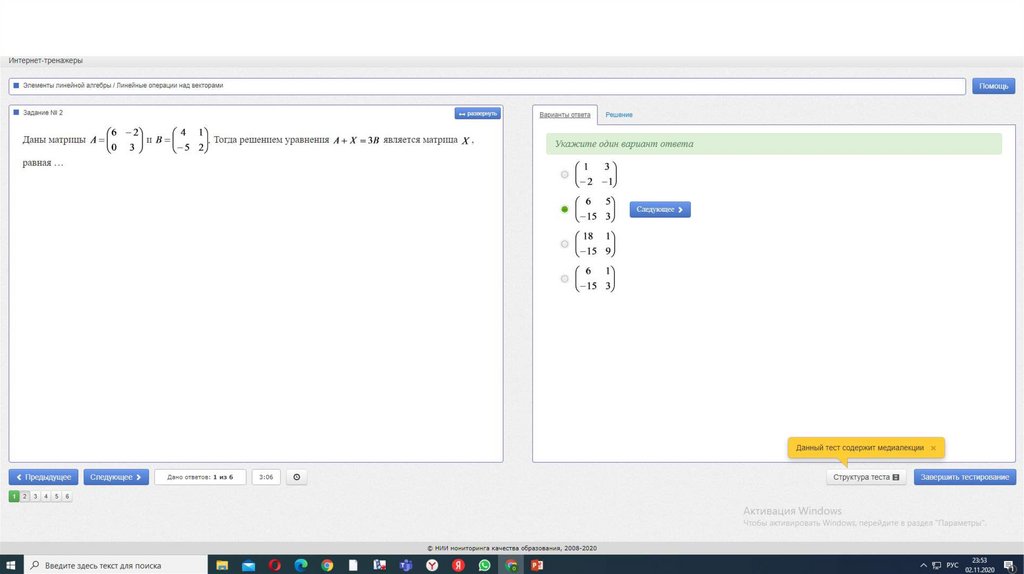Switch to the 'Варианты ответа' tab
Viewport: 1024px width, 574px height.
tap(565, 115)
